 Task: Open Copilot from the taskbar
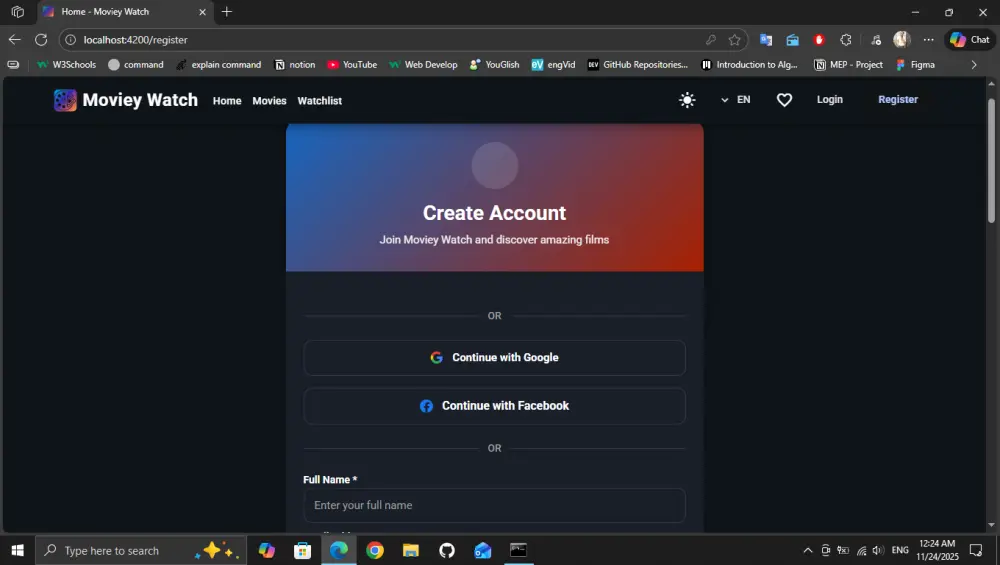[267, 550]
